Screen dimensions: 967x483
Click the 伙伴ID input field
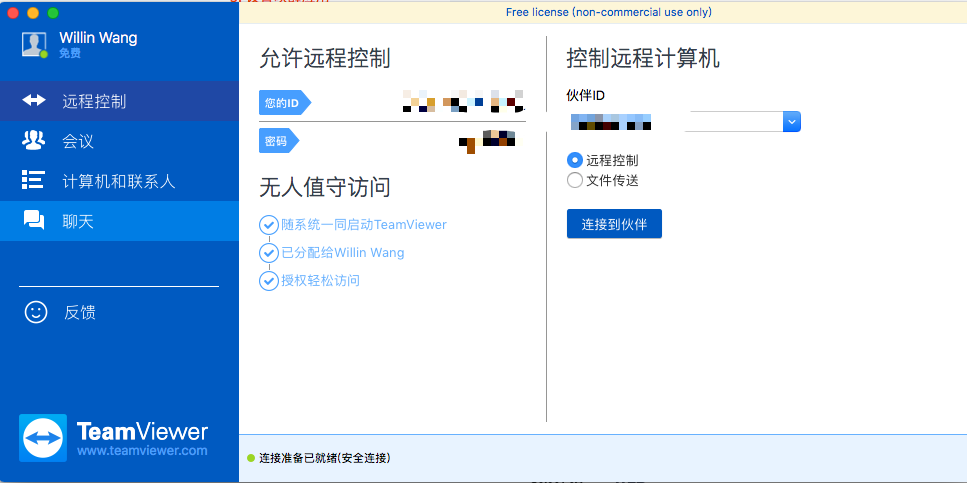tap(675, 122)
